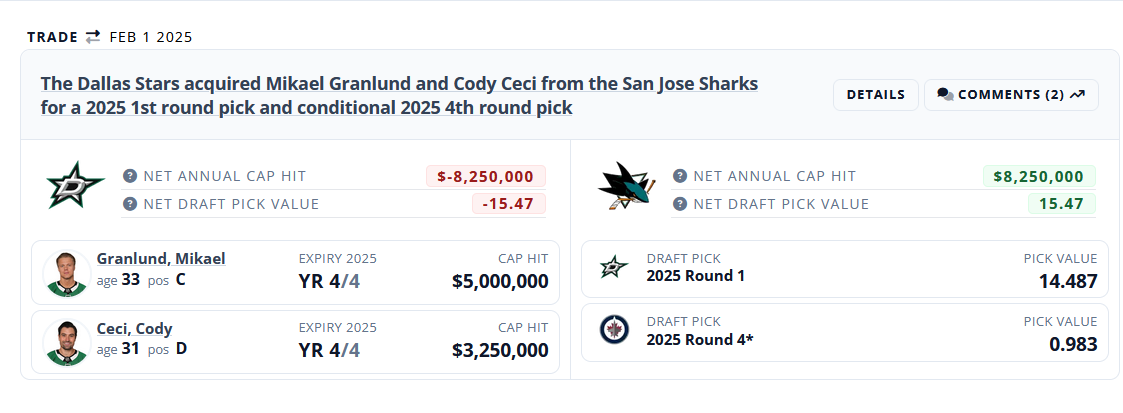Open Comments (2) for this trade

pos(1010,95)
